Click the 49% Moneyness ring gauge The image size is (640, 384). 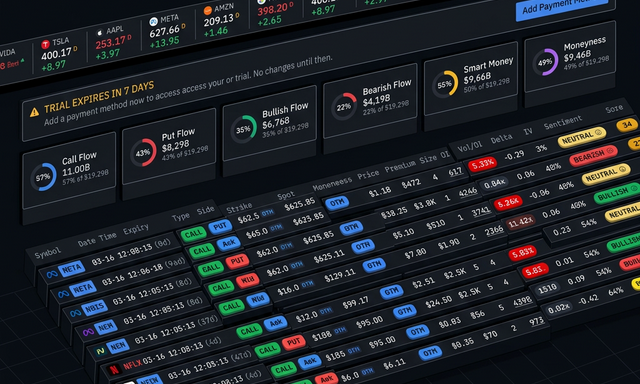click(x=545, y=62)
